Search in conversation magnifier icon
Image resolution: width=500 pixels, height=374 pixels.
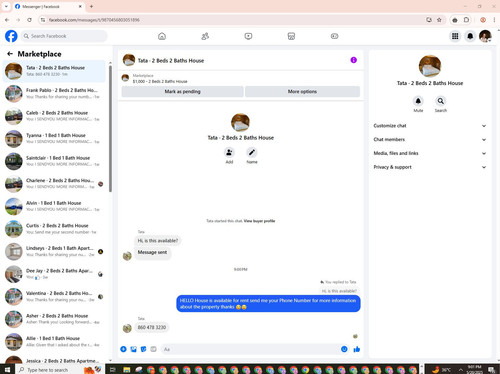coord(441,101)
